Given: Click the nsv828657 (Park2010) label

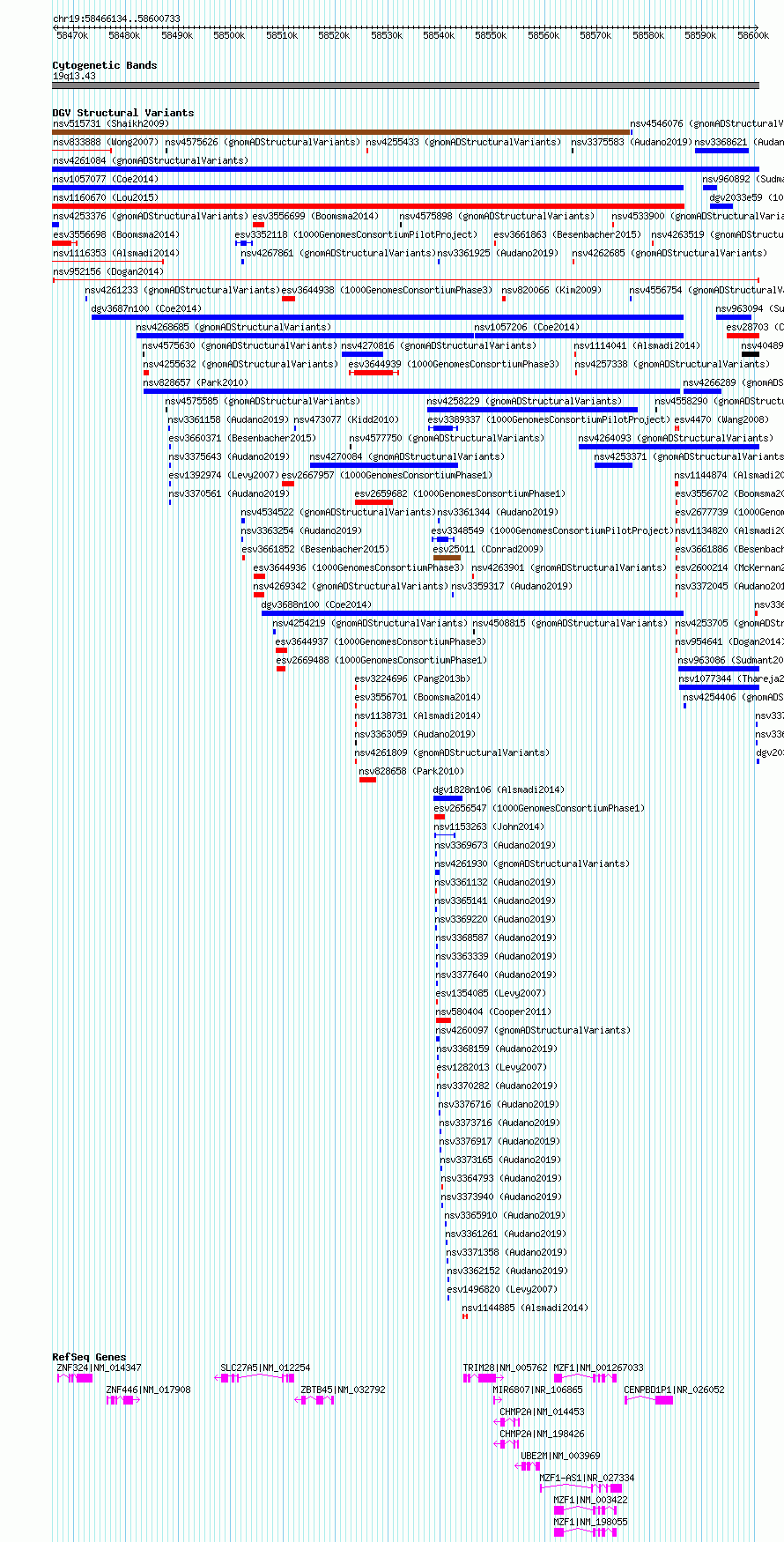Looking at the screenshot, I should [196, 382].
